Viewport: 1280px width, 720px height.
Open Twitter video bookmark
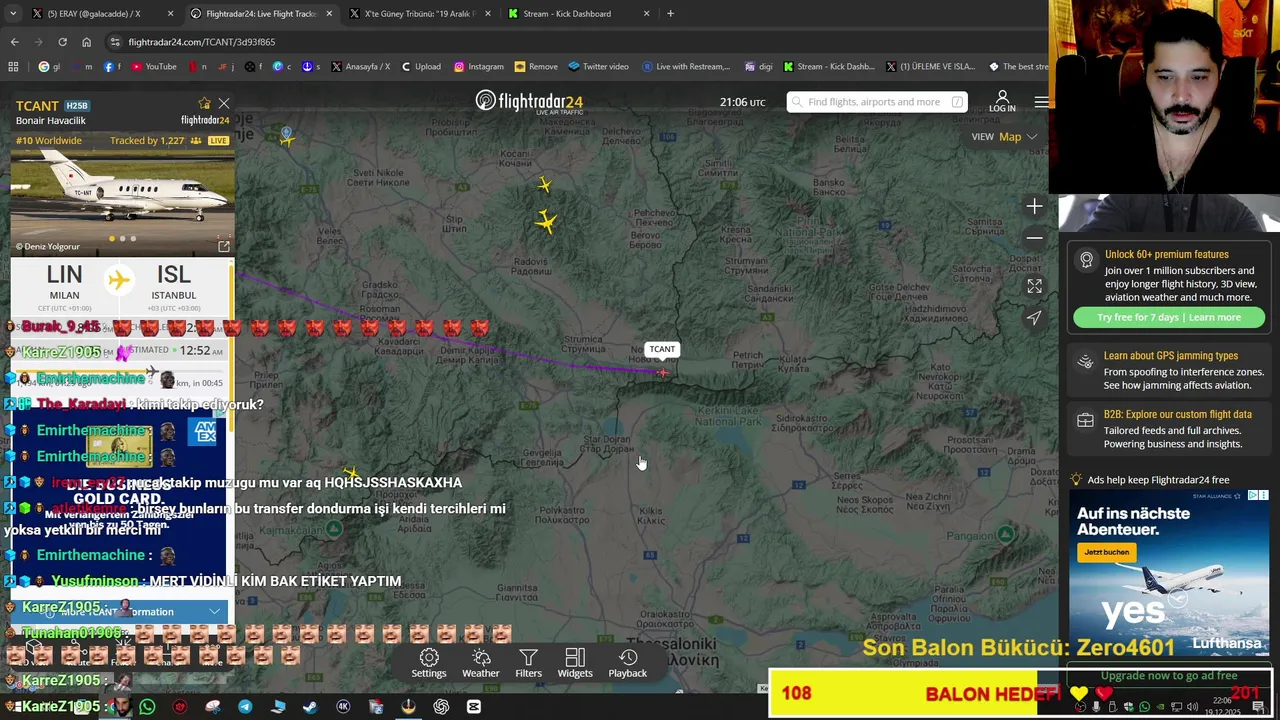[598, 67]
